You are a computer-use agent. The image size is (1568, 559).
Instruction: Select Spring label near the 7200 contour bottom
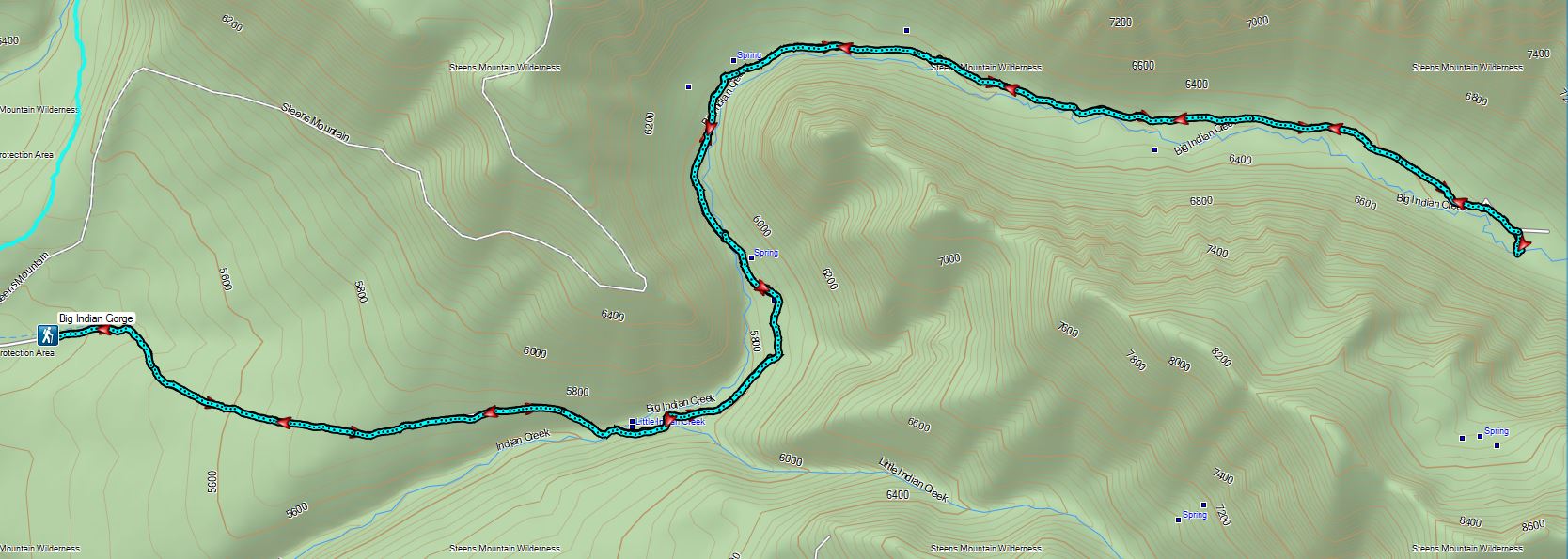coord(1195,515)
